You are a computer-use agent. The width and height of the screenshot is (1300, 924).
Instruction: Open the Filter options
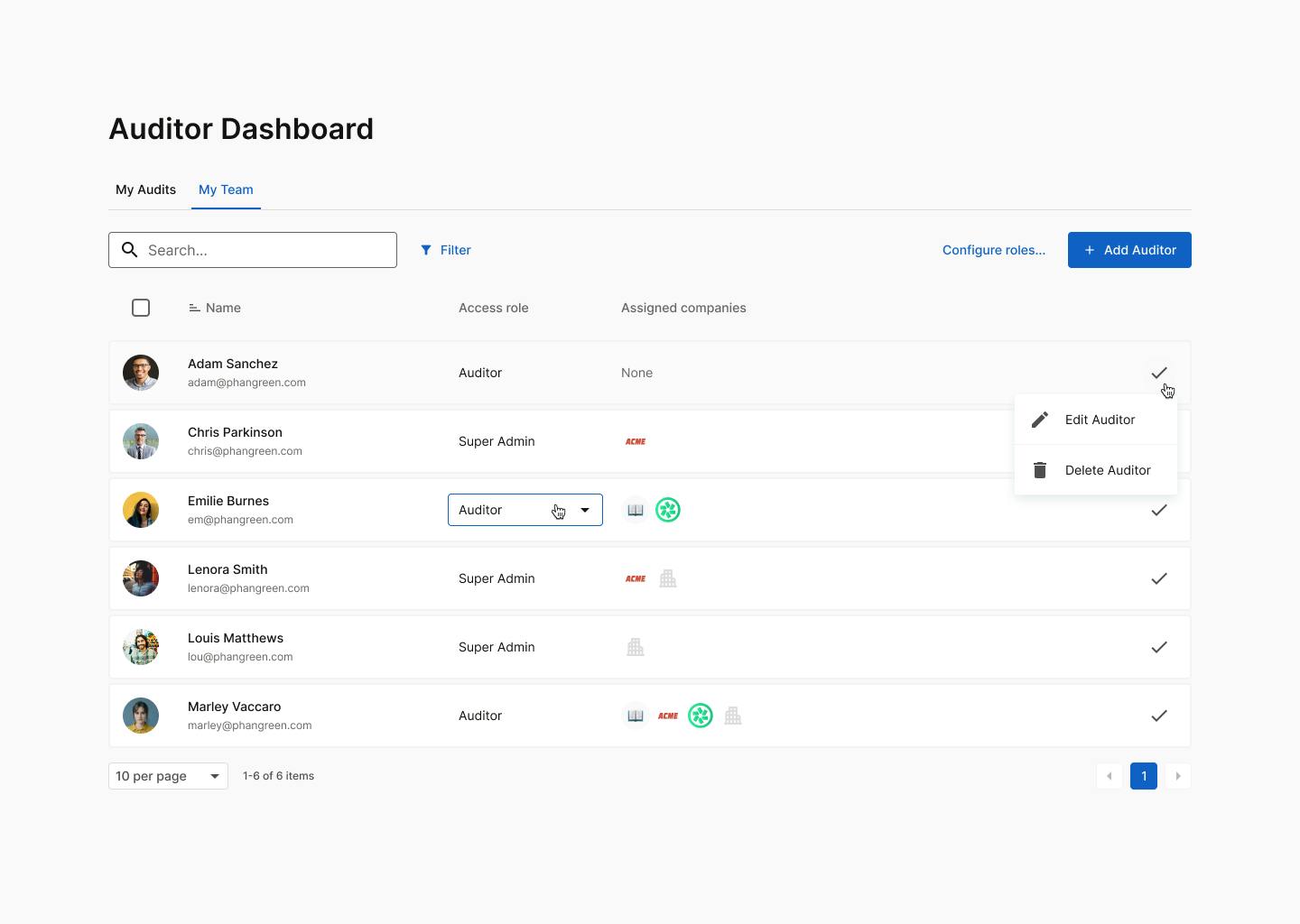(x=446, y=250)
